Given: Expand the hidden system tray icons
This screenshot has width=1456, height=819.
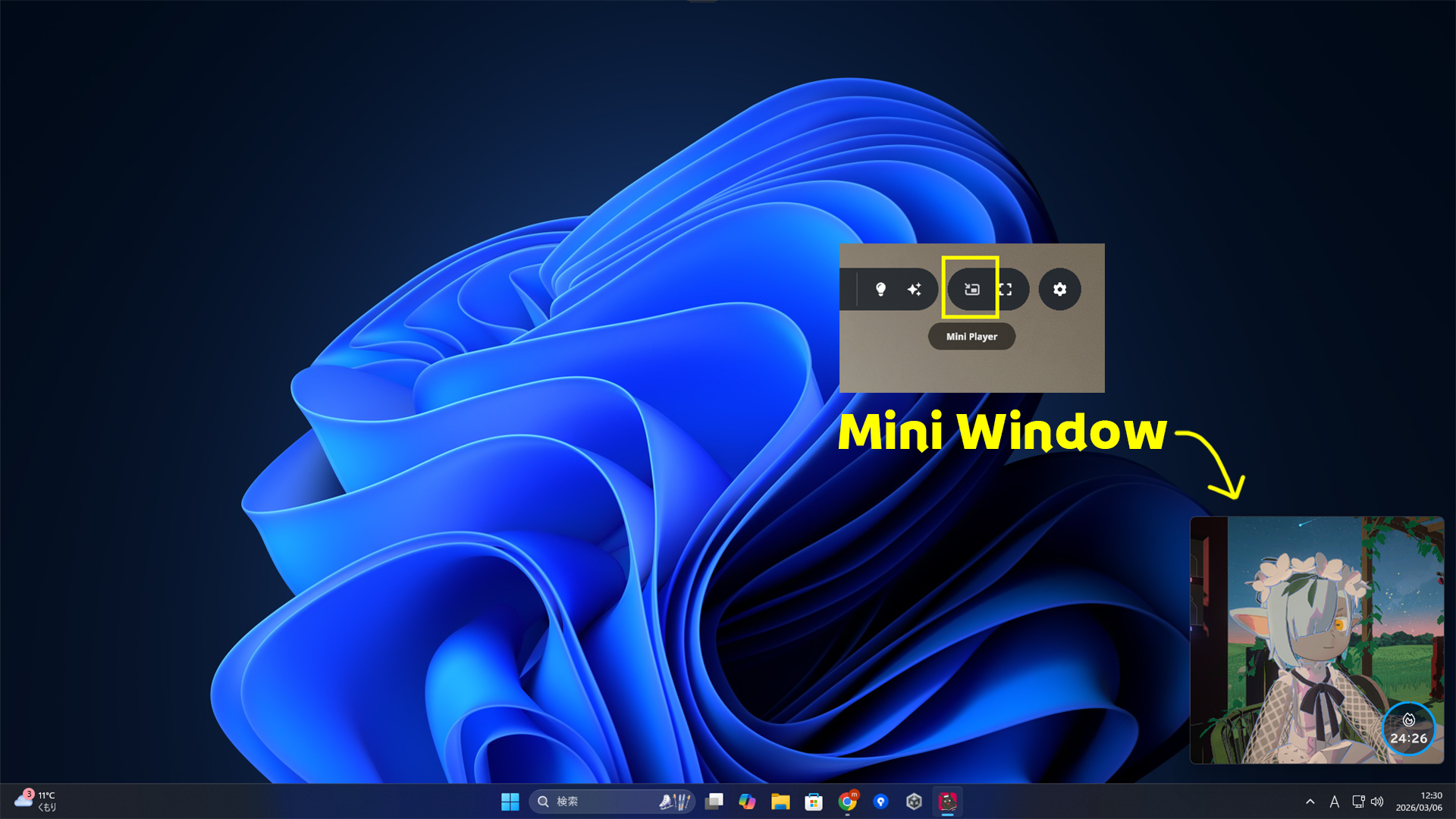Looking at the screenshot, I should click(x=1310, y=802).
